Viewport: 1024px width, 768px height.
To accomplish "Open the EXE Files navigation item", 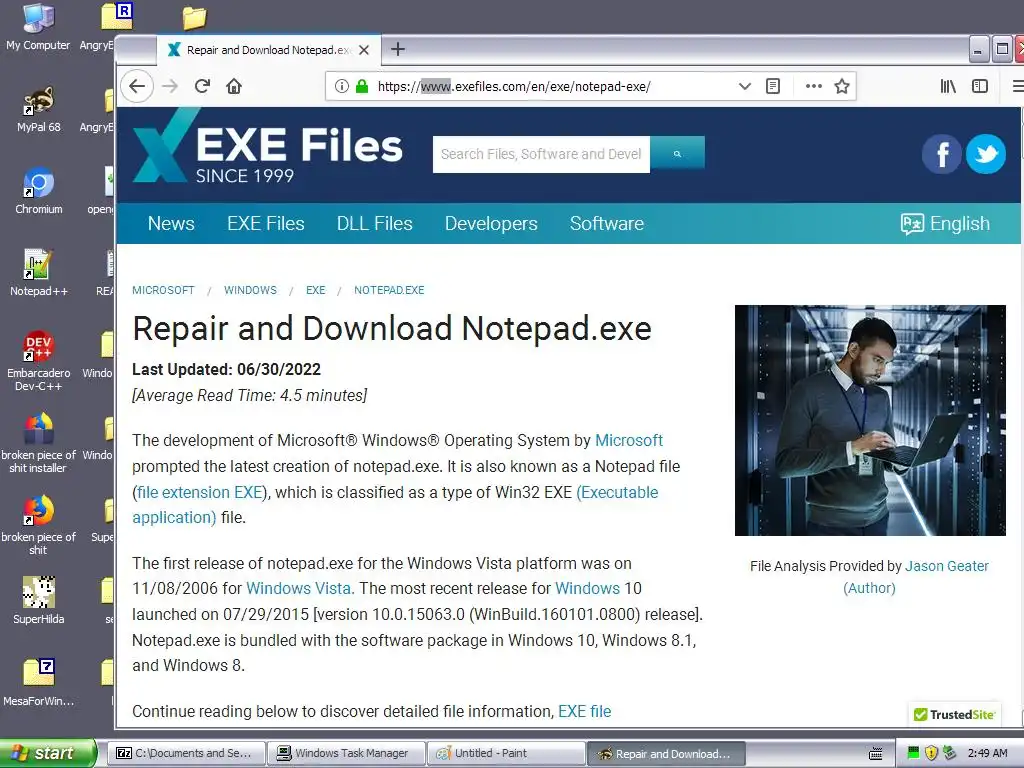I will (266, 223).
